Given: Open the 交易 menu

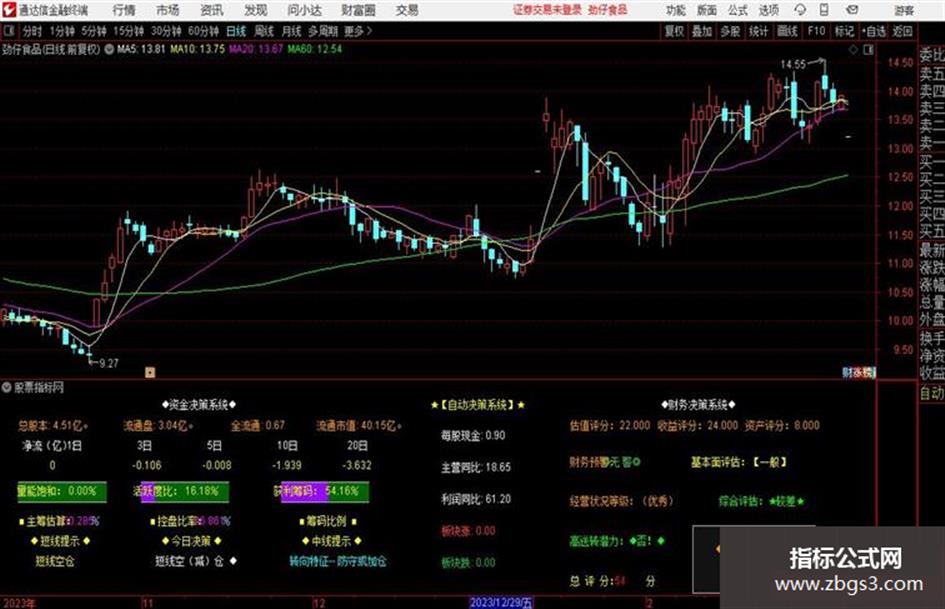Looking at the screenshot, I should (x=407, y=10).
